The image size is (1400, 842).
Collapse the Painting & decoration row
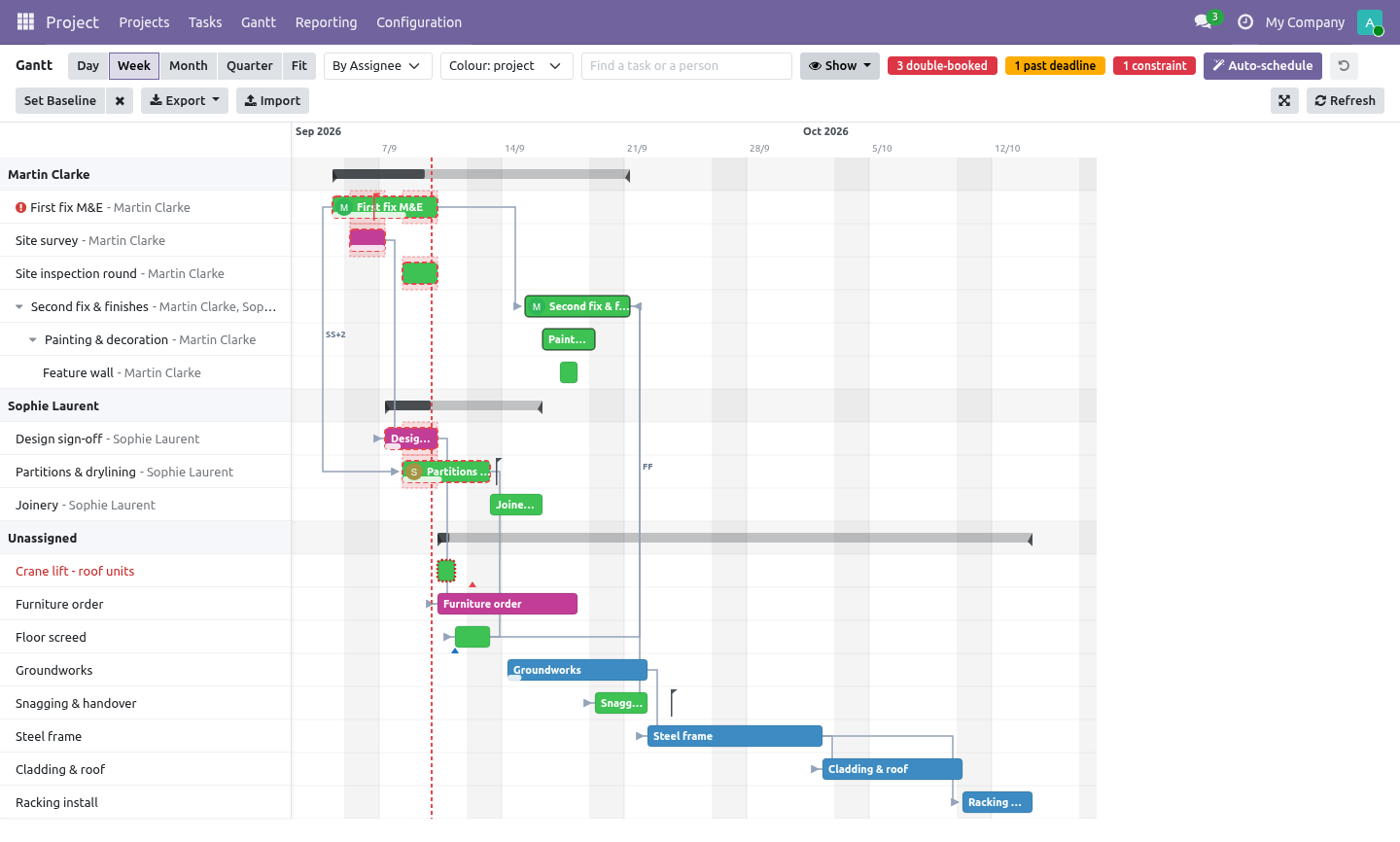[x=33, y=340]
